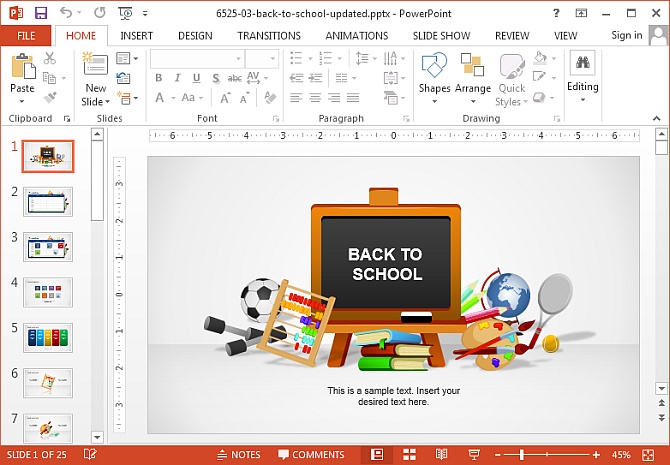670x465 pixels.
Task: Switch to the DESIGN tab
Action: click(195, 36)
